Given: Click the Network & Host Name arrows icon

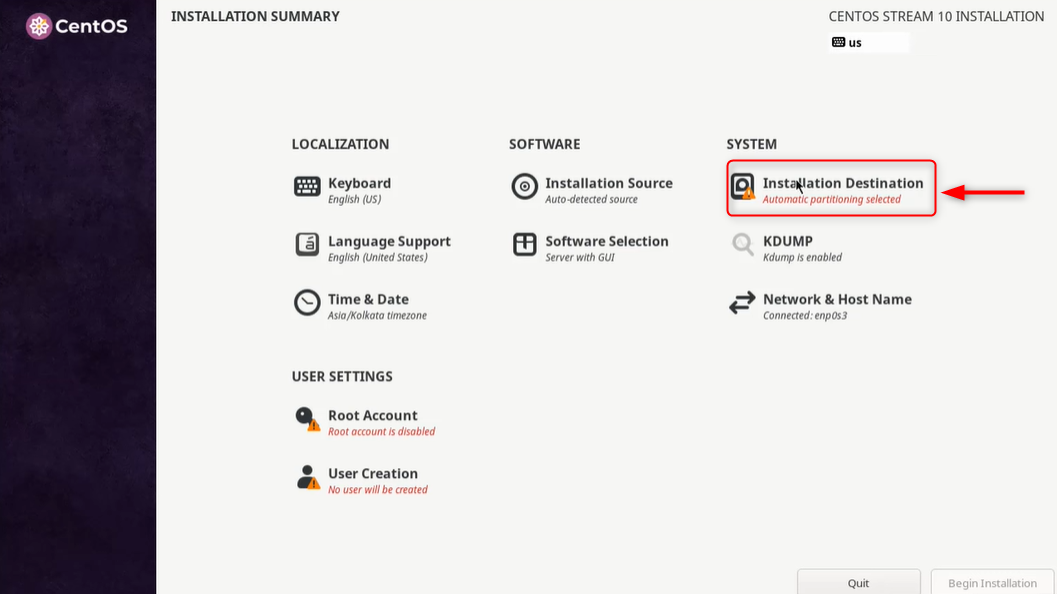Looking at the screenshot, I should click(x=742, y=303).
